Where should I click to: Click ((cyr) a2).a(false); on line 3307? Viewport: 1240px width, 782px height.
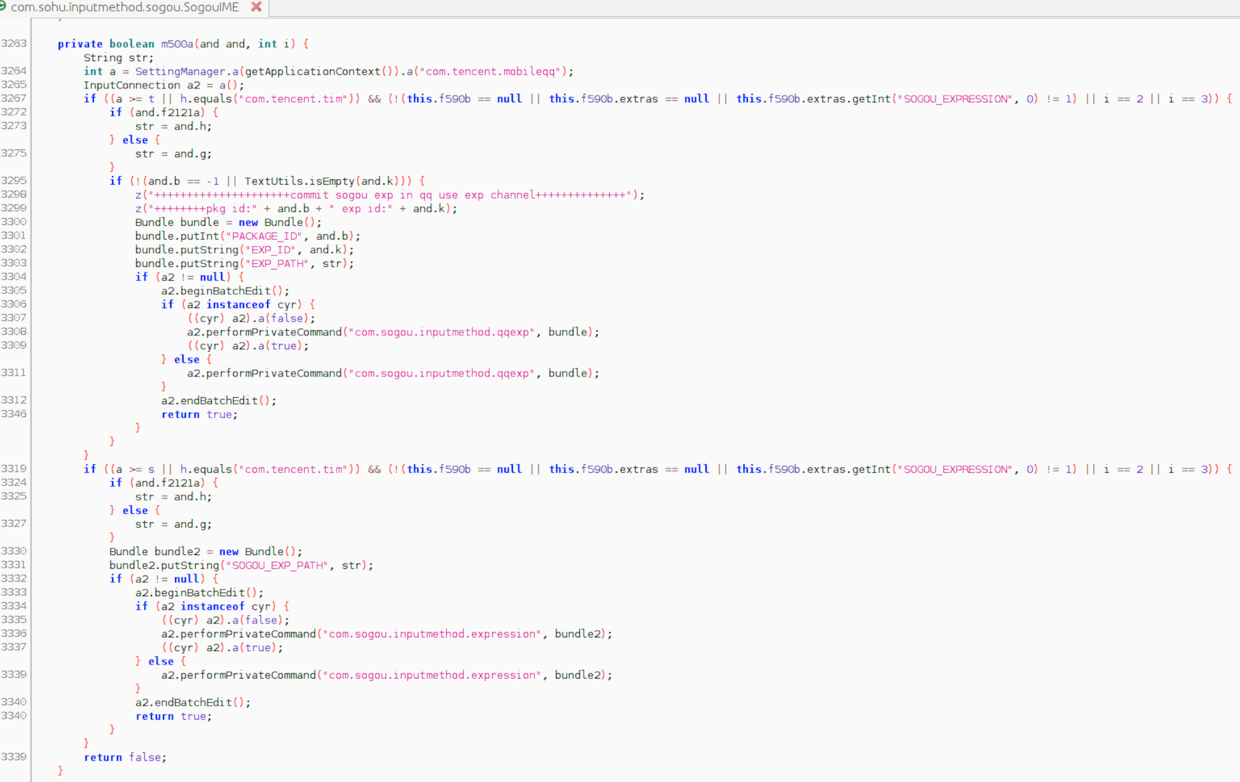point(251,319)
